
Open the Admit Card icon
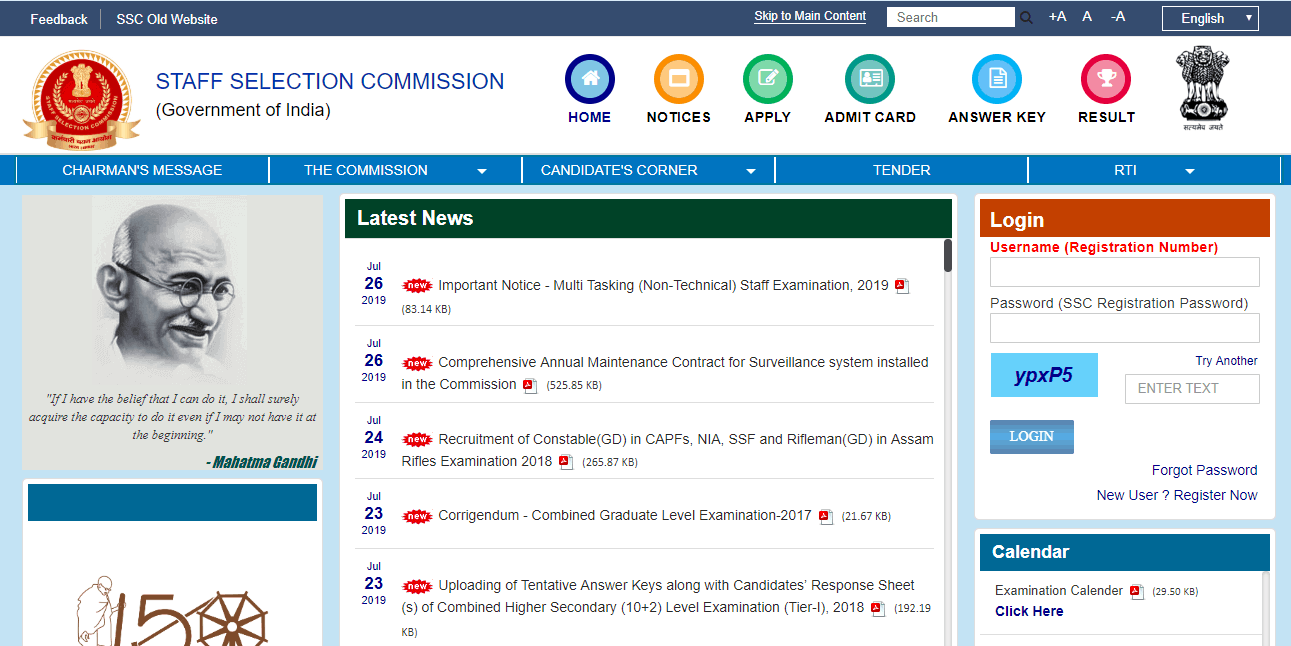869,80
